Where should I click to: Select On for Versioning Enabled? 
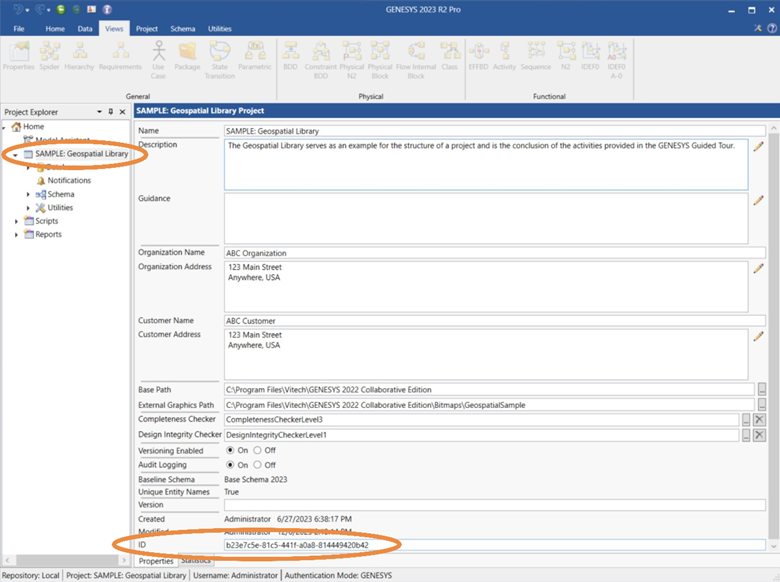click(231, 451)
